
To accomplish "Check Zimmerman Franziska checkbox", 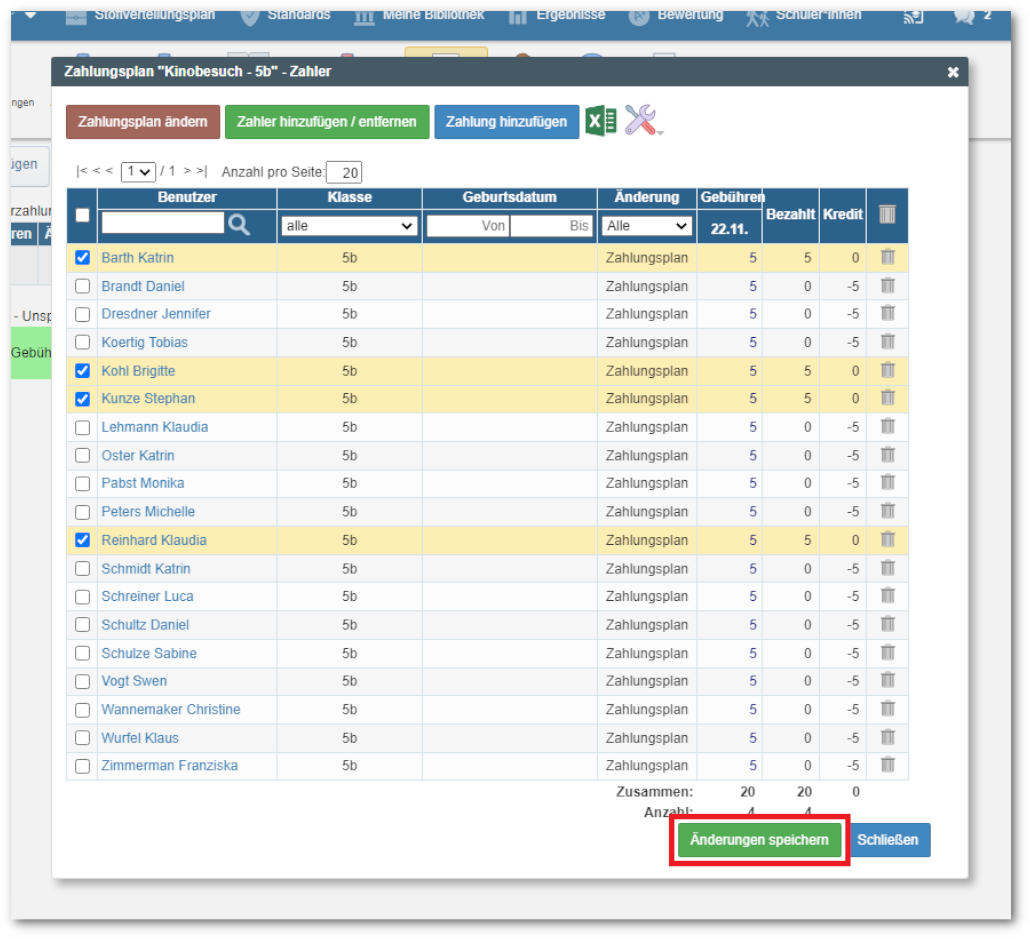I will 82,766.
